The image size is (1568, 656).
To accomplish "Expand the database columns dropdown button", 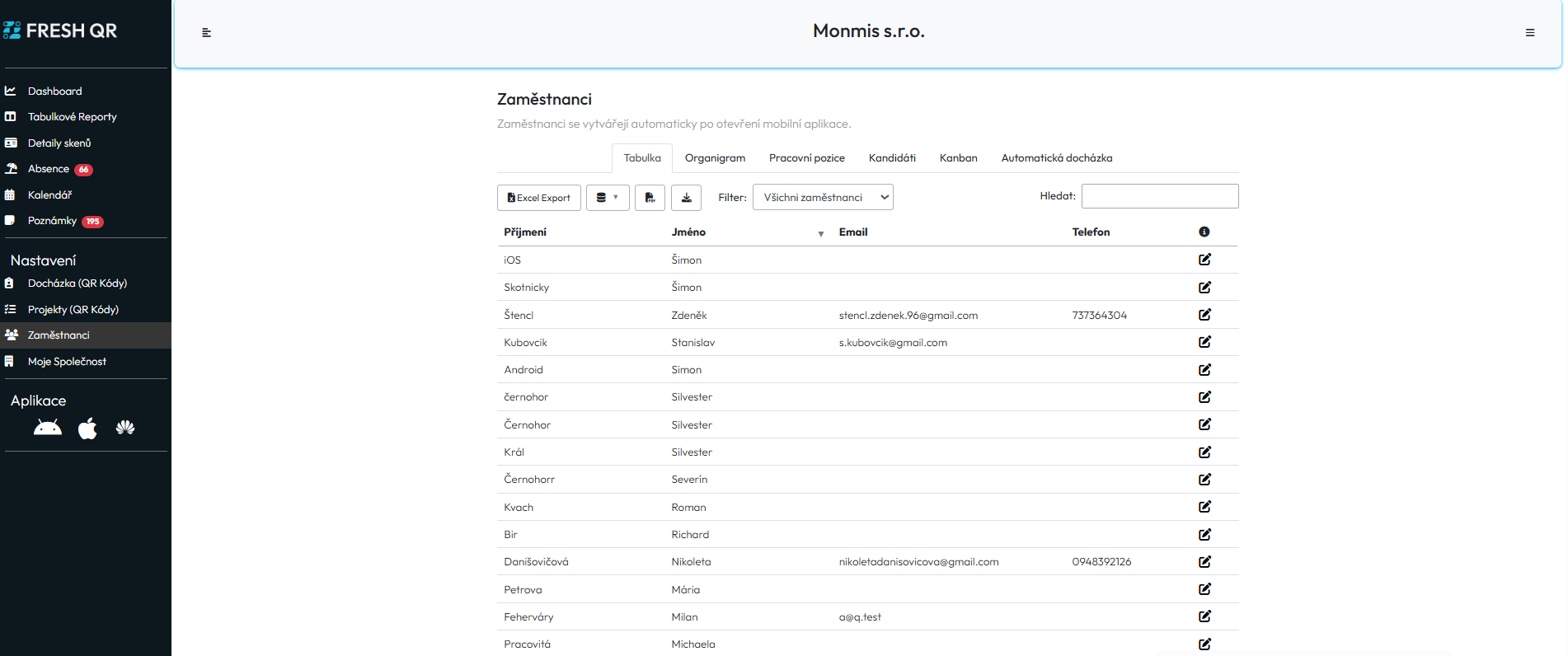I will click(x=608, y=198).
